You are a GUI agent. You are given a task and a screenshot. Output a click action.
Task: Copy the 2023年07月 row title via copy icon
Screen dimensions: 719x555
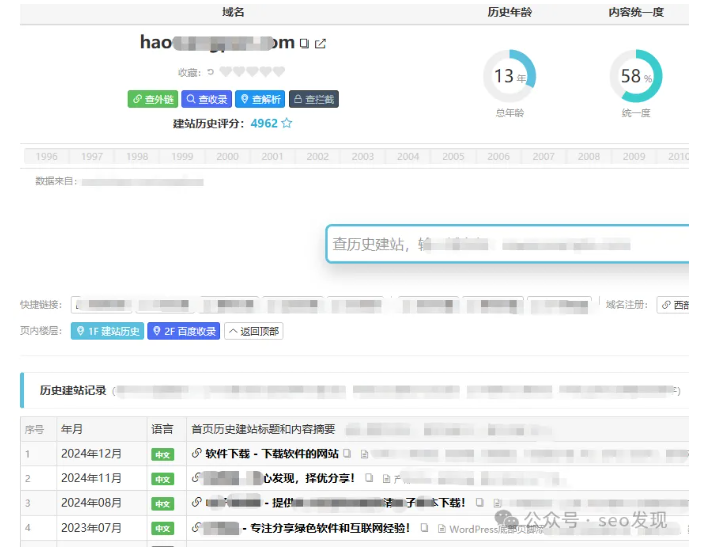click(x=425, y=527)
